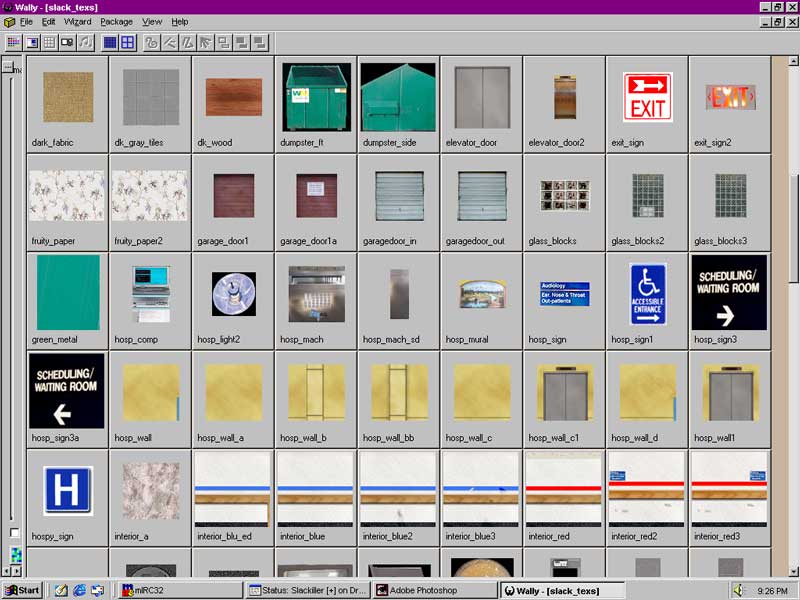Click the small blue-green color swatch in left panel
This screenshot has height=600, width=800.
[15, 555]
